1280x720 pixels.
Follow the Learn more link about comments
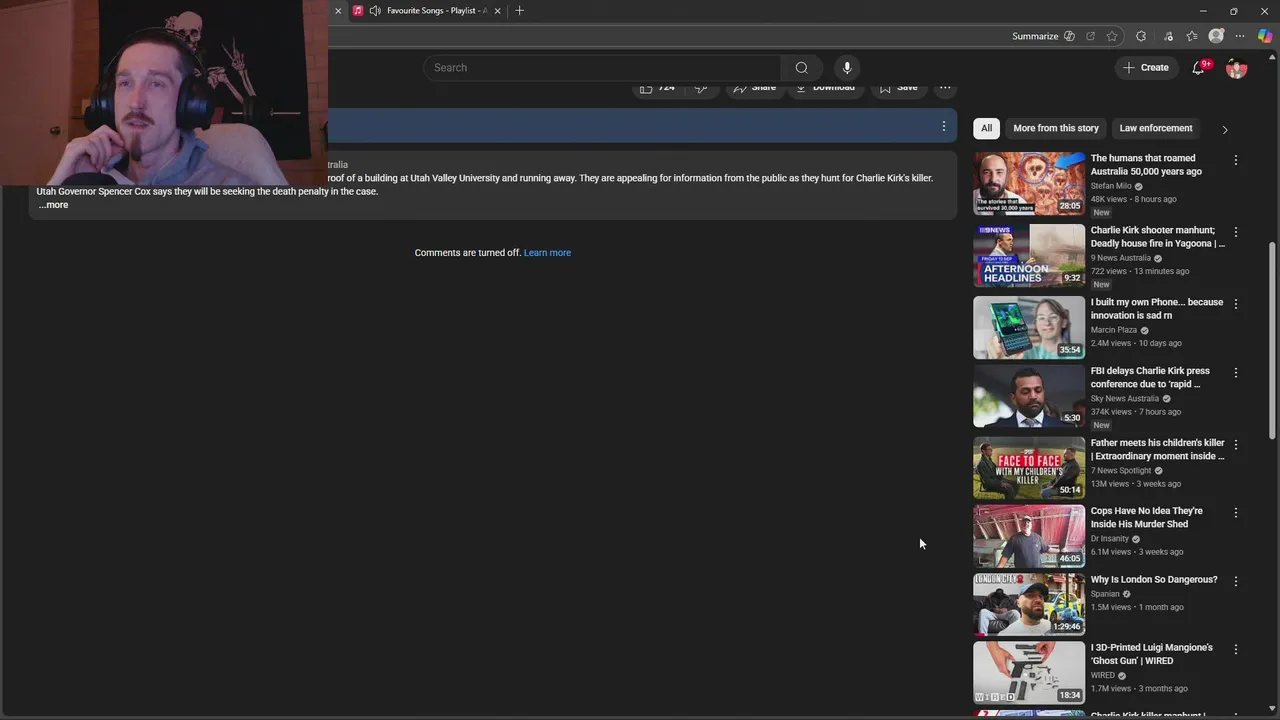(547, 253)
